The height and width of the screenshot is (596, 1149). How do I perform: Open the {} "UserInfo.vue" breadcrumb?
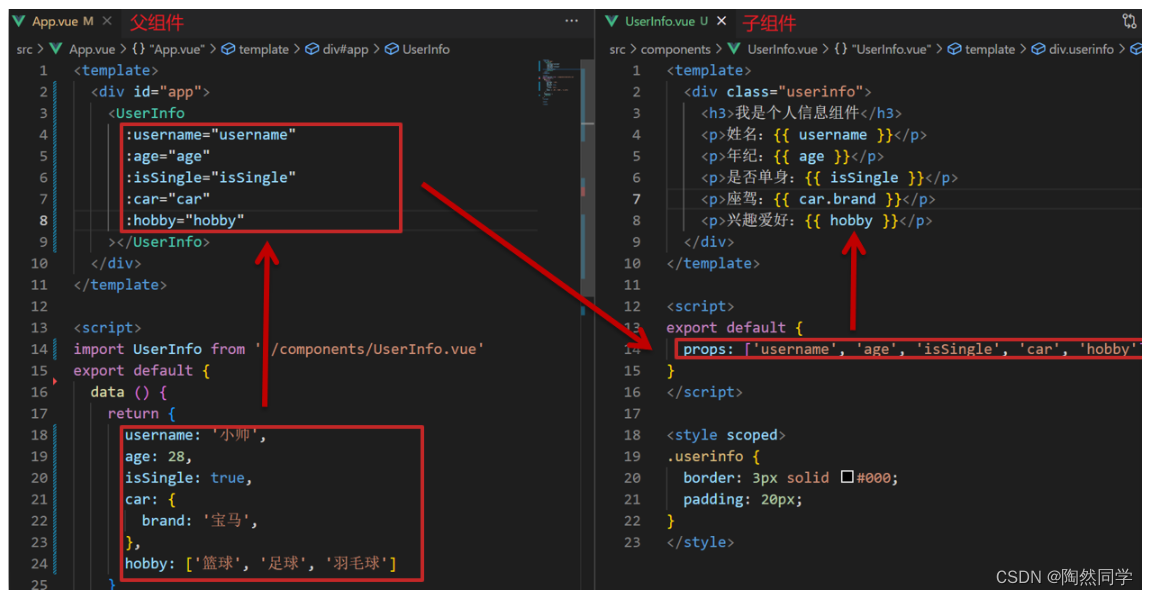(882, 49)
